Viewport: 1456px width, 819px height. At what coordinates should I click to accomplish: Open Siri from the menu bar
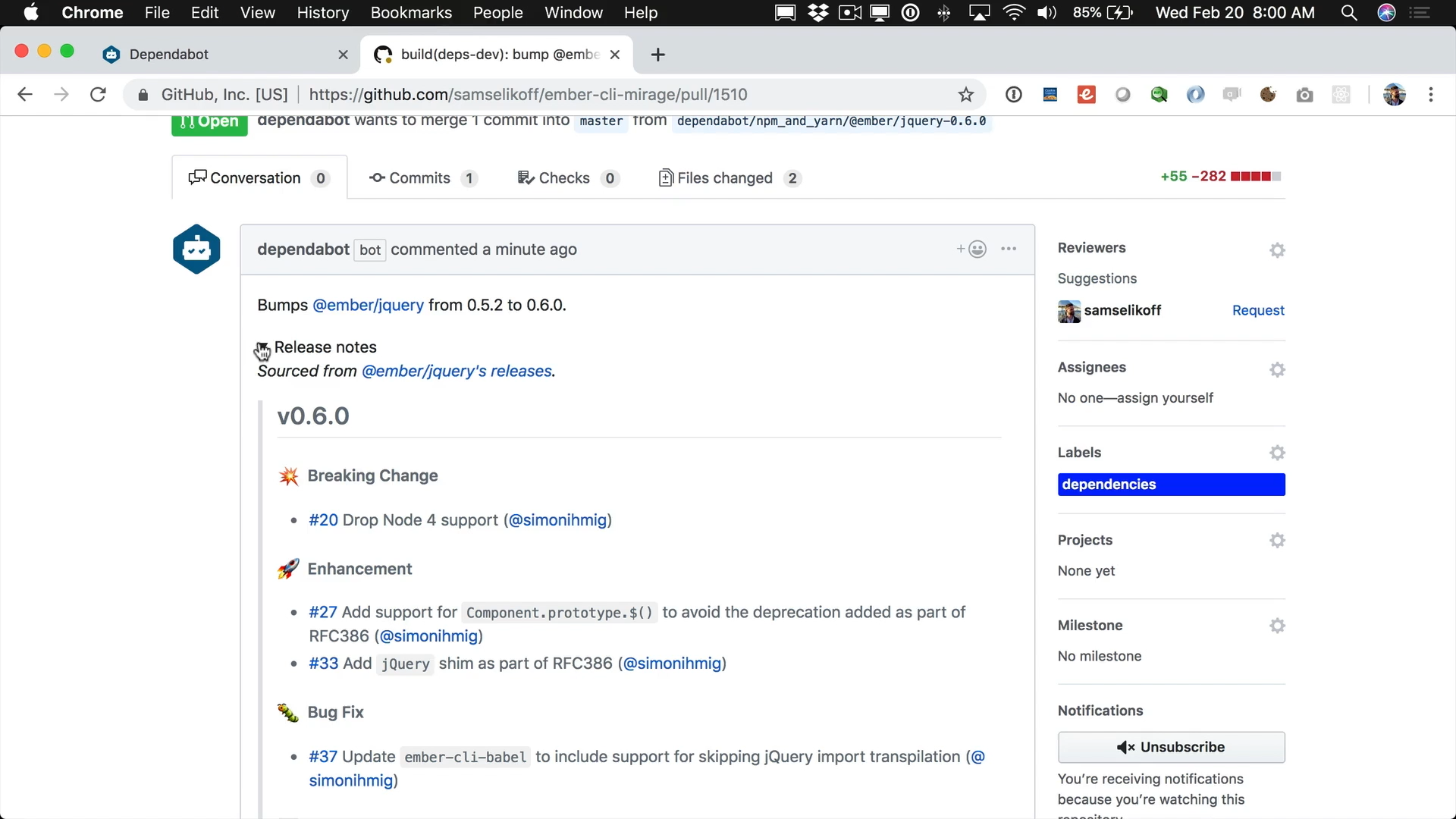pos(1386,13)
